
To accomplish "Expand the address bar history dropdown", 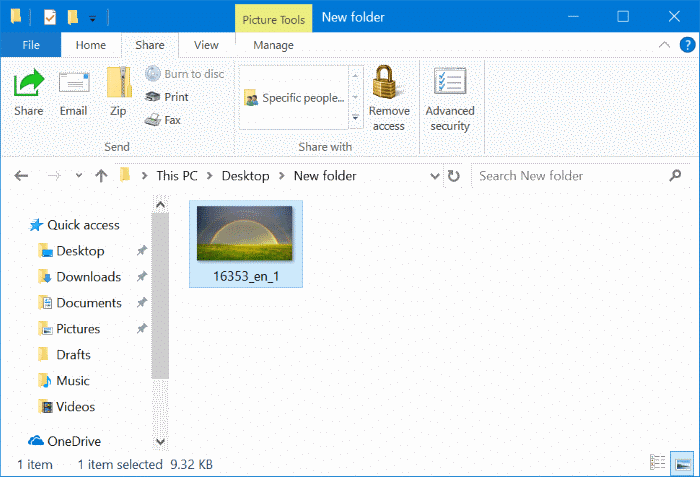I will [x=434, y=176].
